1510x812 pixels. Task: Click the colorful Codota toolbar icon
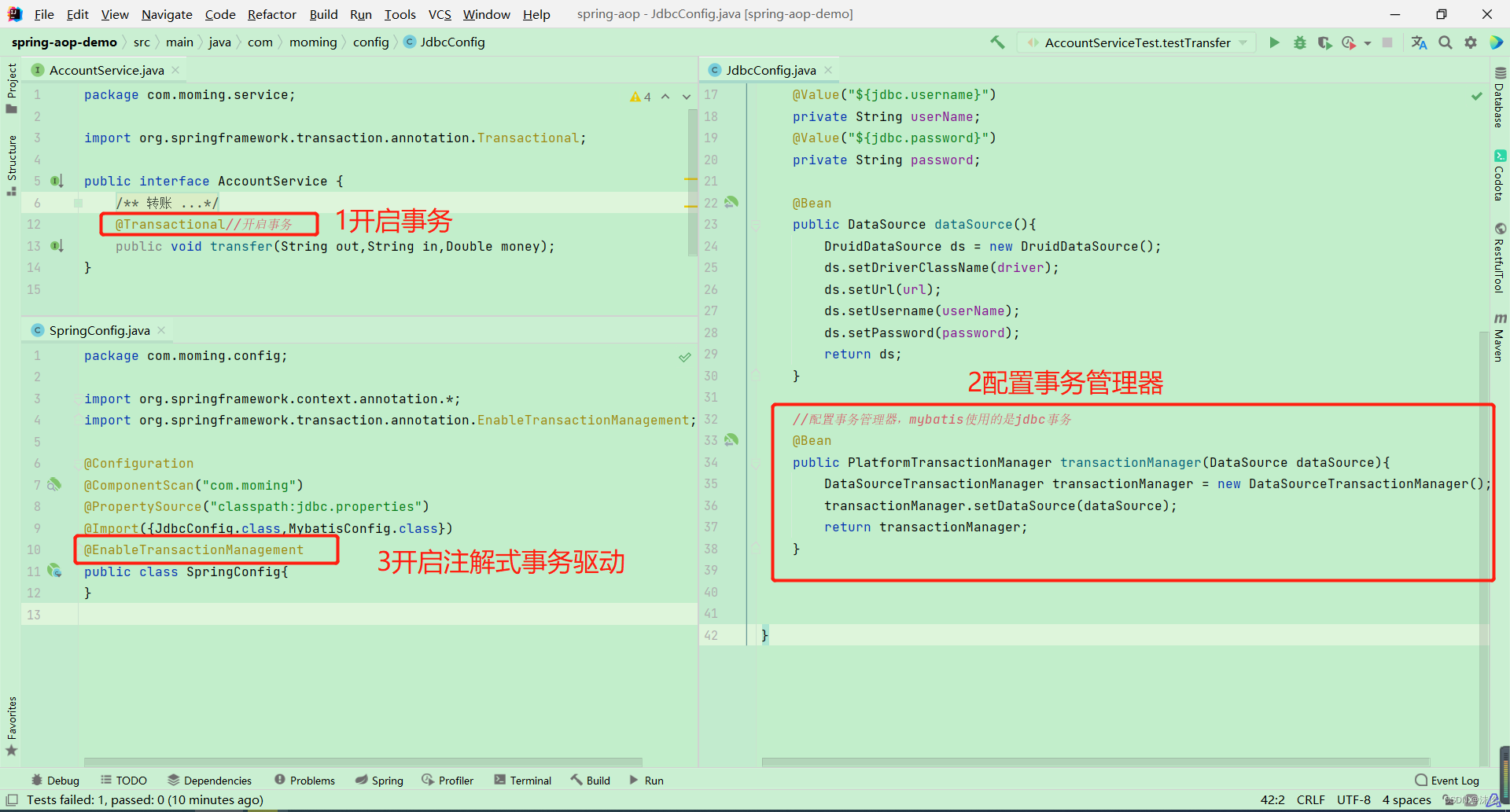1496,42
